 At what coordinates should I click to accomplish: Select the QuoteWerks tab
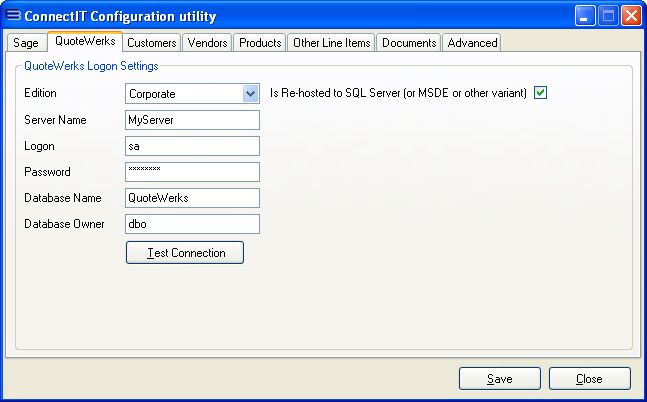(x=85, y=41)
